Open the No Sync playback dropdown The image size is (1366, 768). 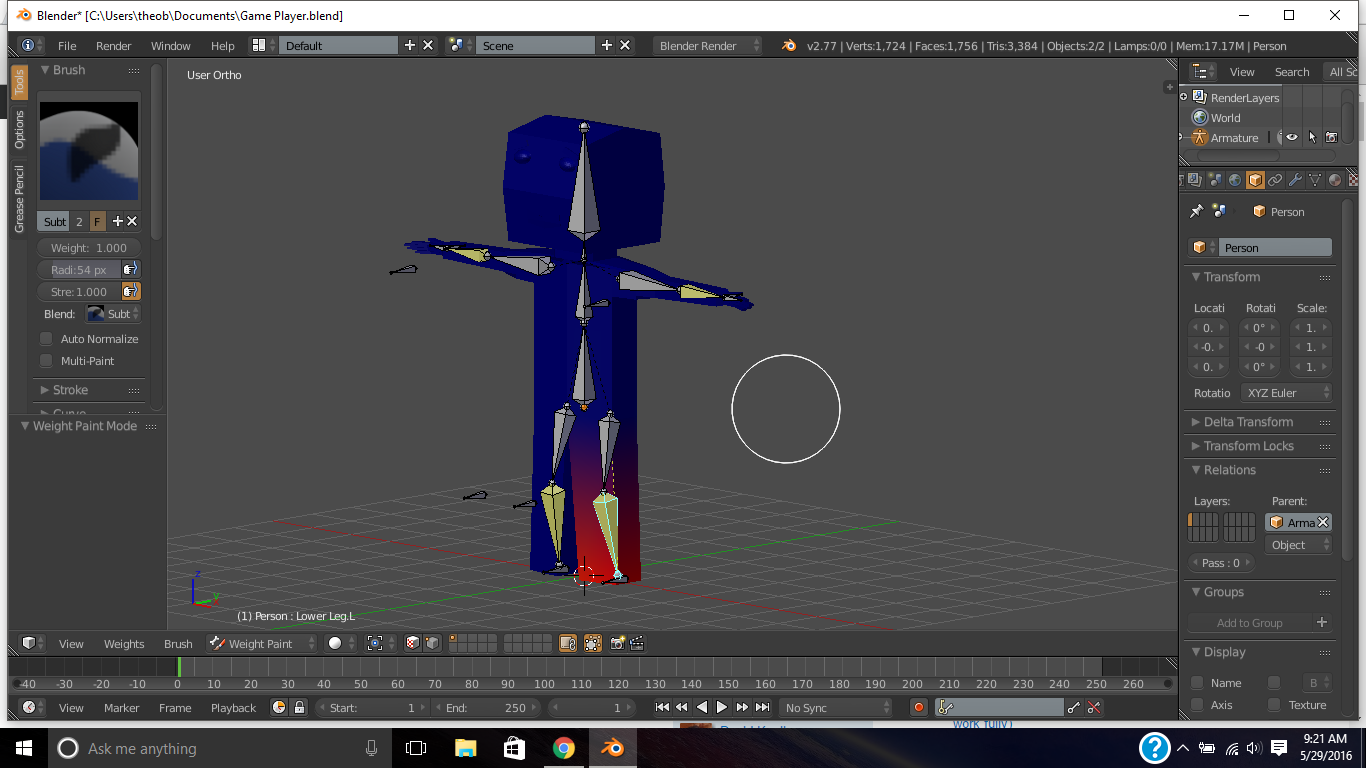tap(835, 707)
